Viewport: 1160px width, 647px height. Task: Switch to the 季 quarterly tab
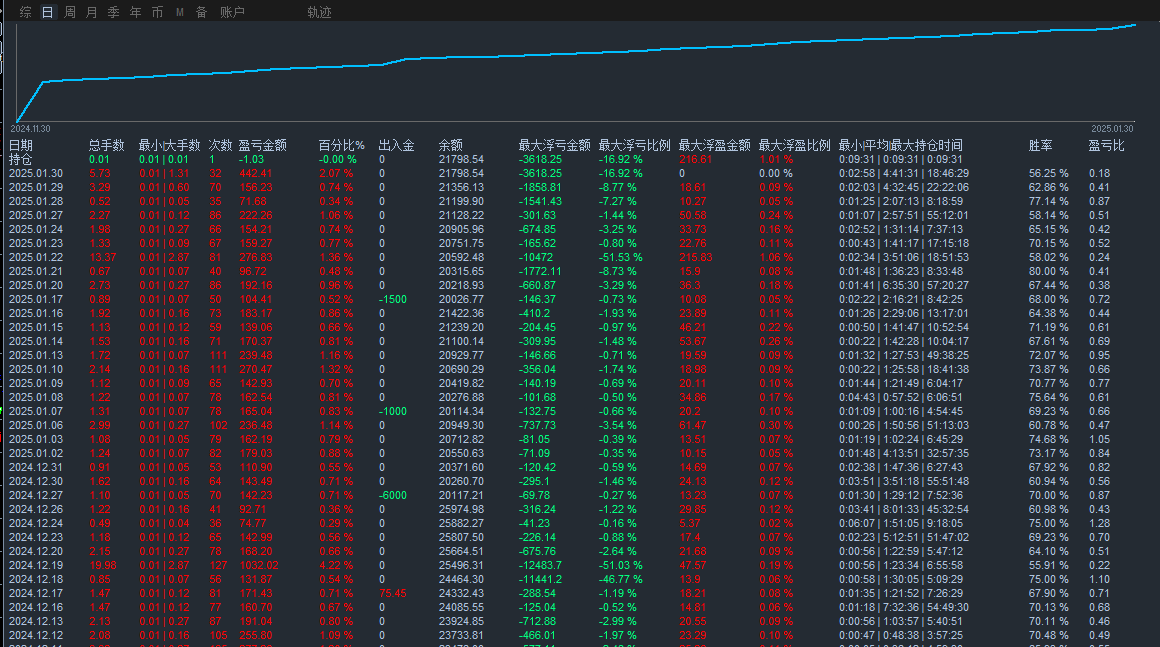(x=113, y=13)
